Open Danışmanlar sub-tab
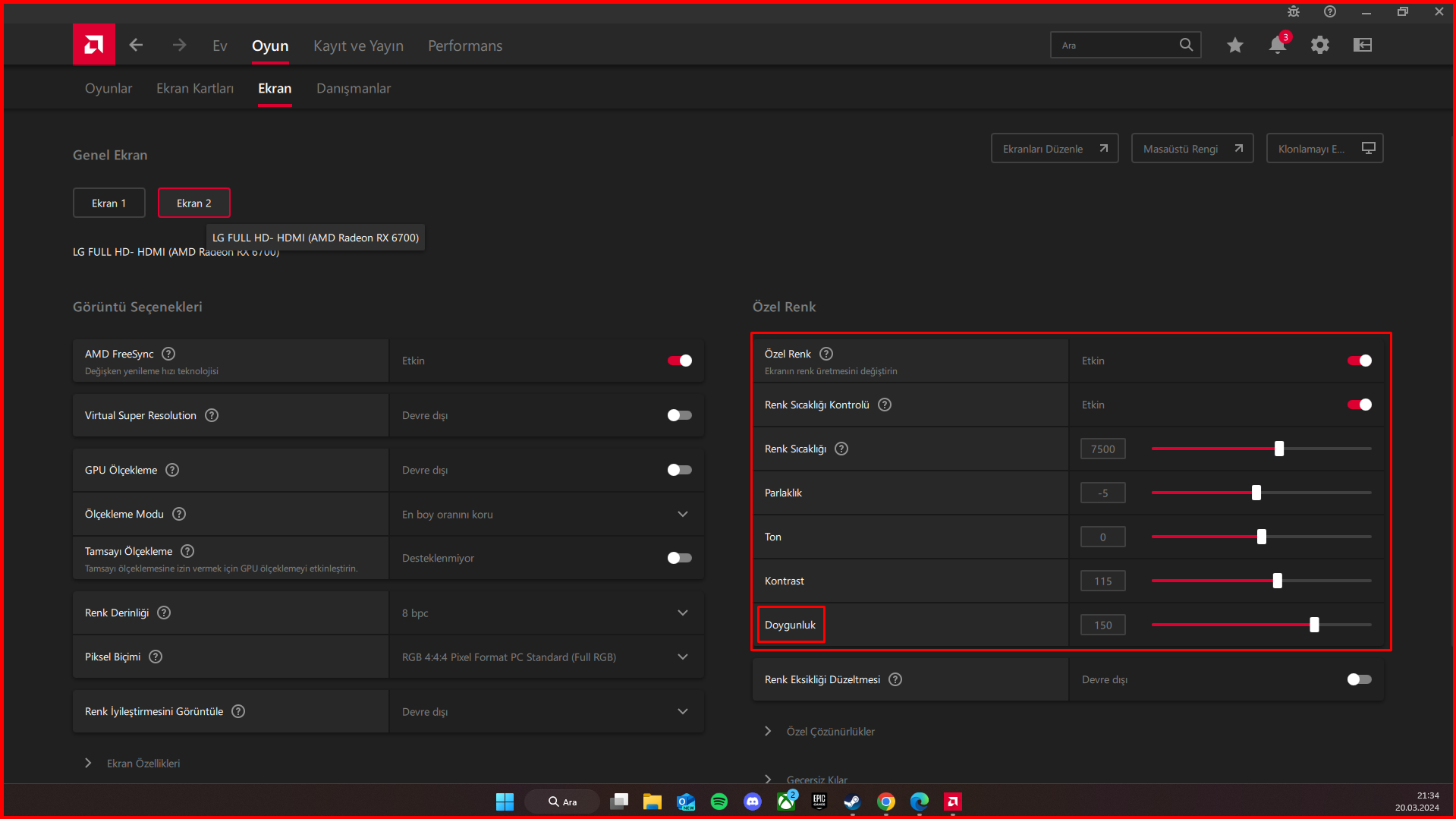Image resolution: width=1456 pixels, height=819 pixels. (354, 88)
